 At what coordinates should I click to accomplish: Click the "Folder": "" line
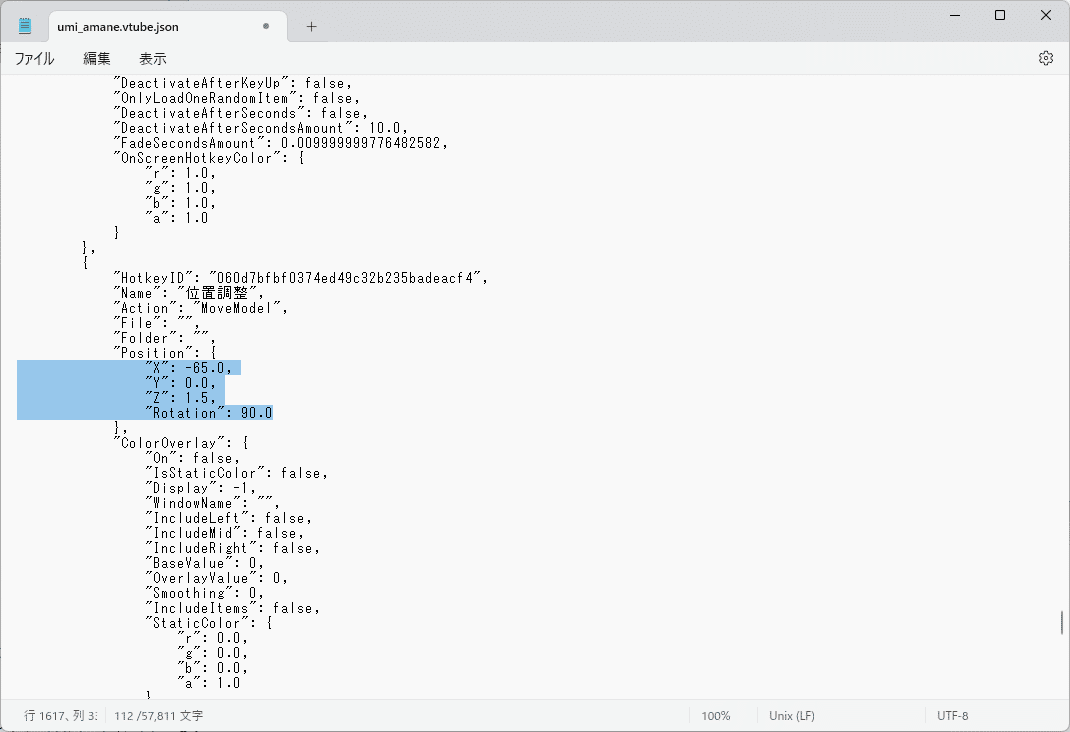point(164,338)
